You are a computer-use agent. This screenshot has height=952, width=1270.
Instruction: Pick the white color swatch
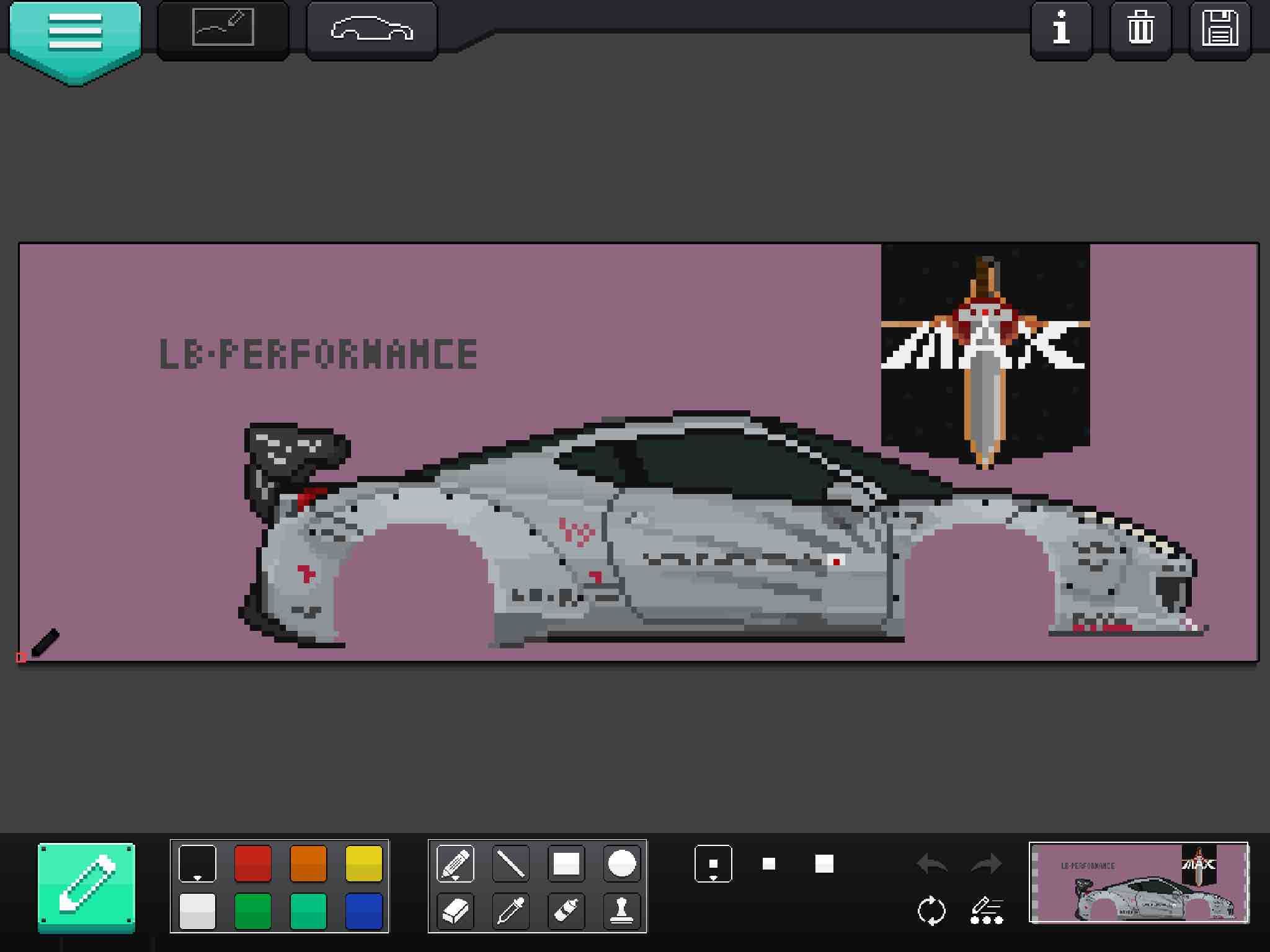197,911
